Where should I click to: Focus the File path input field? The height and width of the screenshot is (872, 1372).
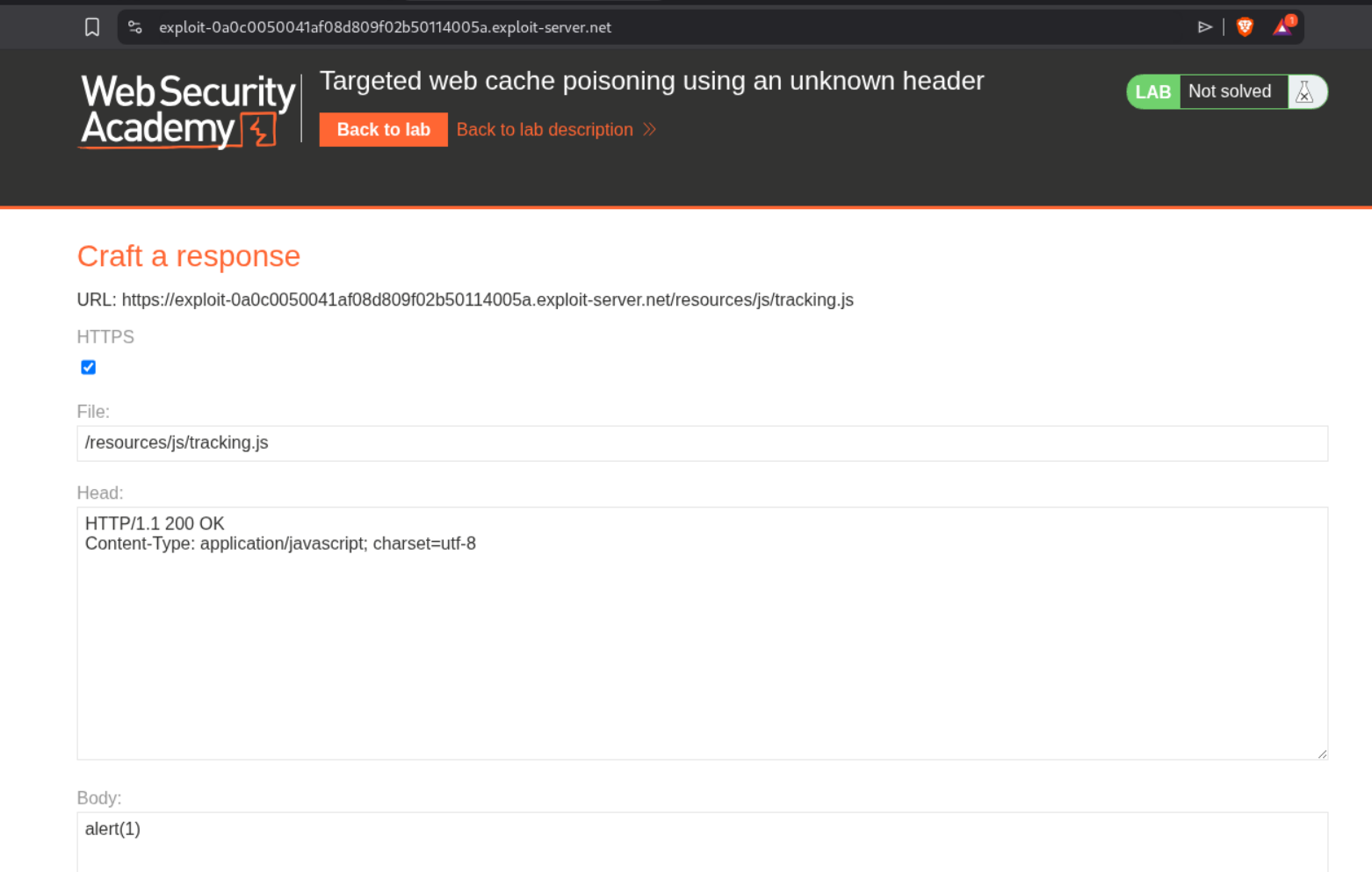pyautogui.click(x=702, y=443)
